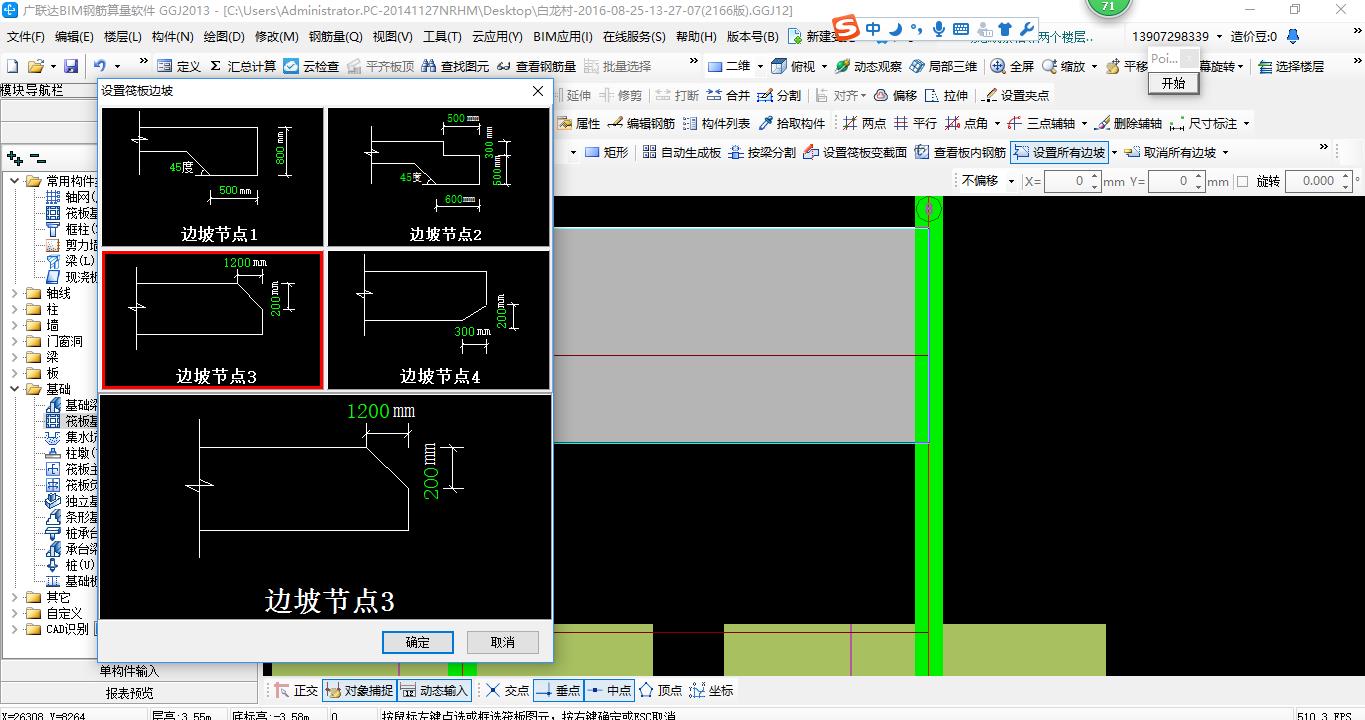Image resolution: width=1365 pixels, height=720 pixels.
Task: Enable the 旋转 rotation checkbox
Action: pos(1242,181)
